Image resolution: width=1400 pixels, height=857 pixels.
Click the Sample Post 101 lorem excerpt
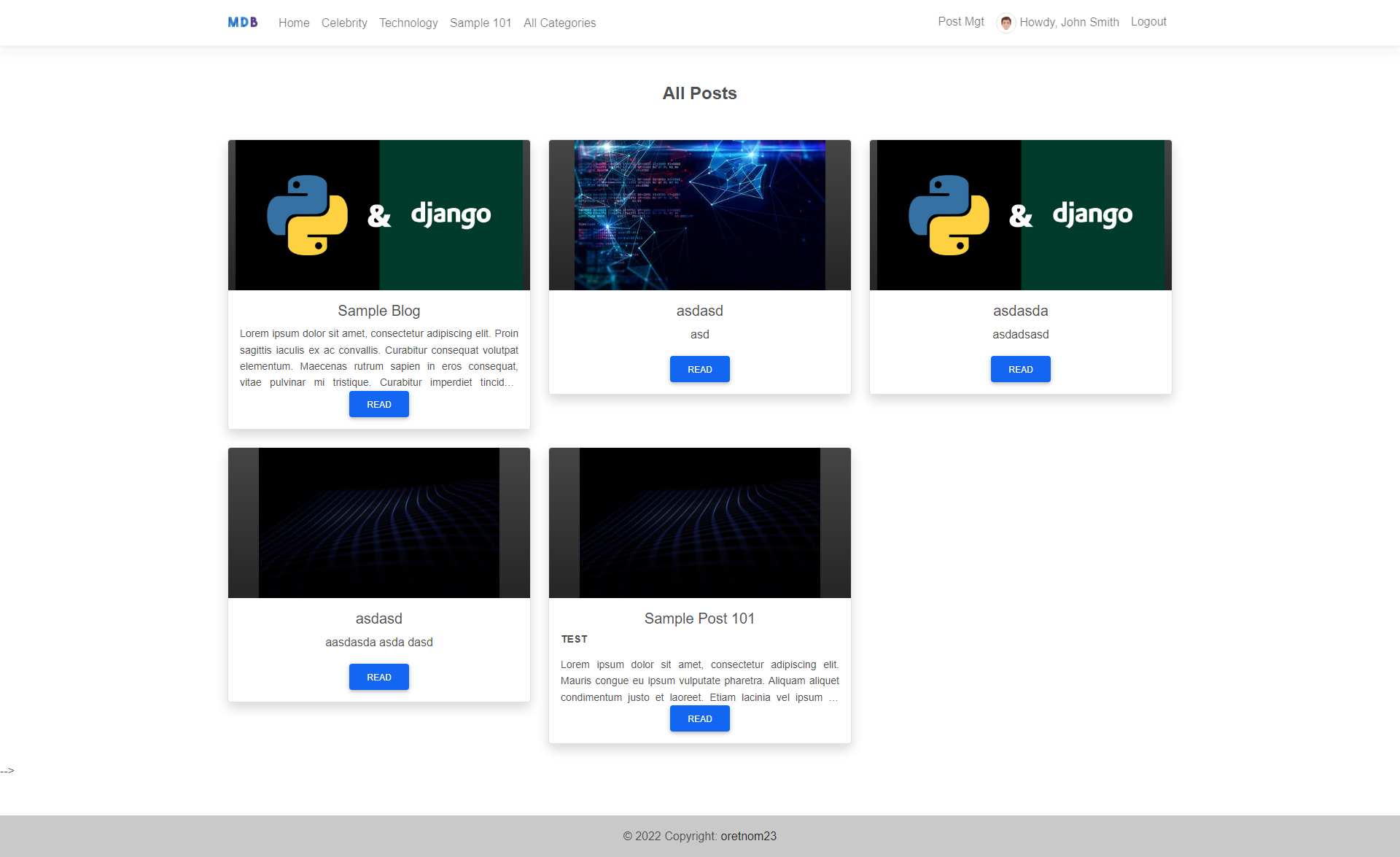tap(700, 680)
